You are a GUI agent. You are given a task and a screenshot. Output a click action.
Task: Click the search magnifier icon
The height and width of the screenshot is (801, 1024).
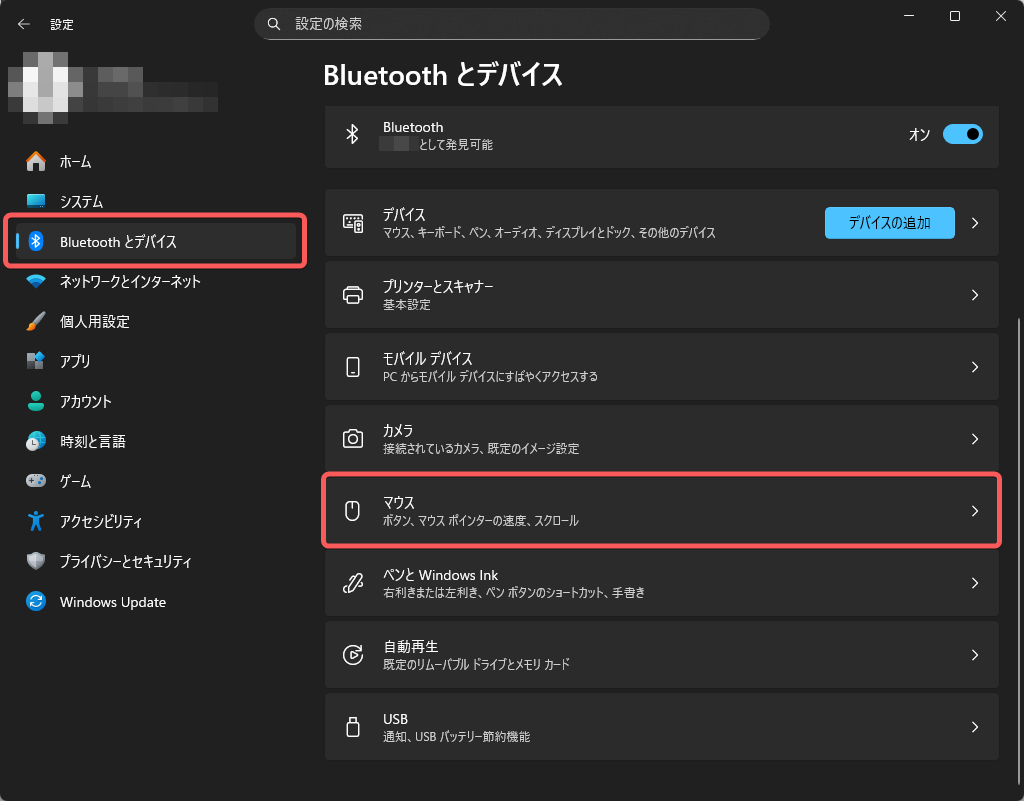274,24
